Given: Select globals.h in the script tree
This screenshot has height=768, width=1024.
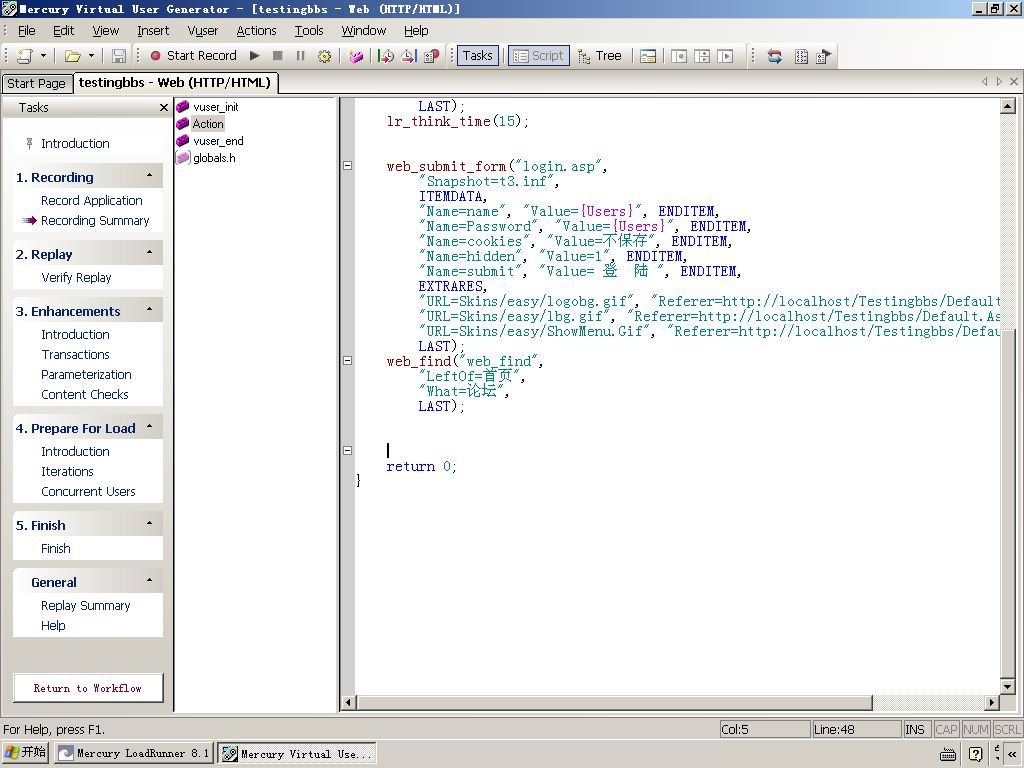Looking at the screenshot, I should tap(206, 158).
